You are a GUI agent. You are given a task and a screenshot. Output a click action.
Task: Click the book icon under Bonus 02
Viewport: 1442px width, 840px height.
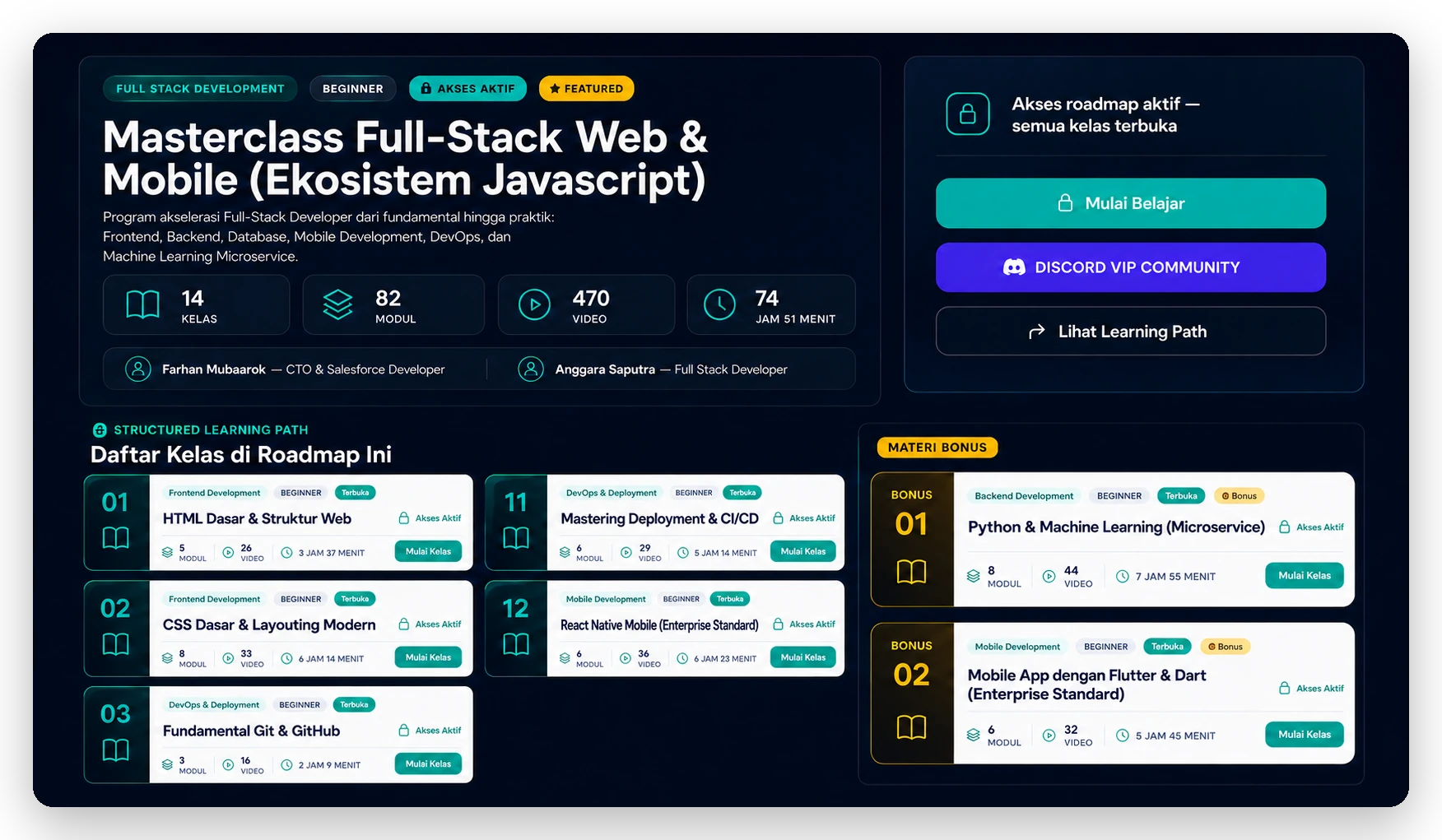911,727
